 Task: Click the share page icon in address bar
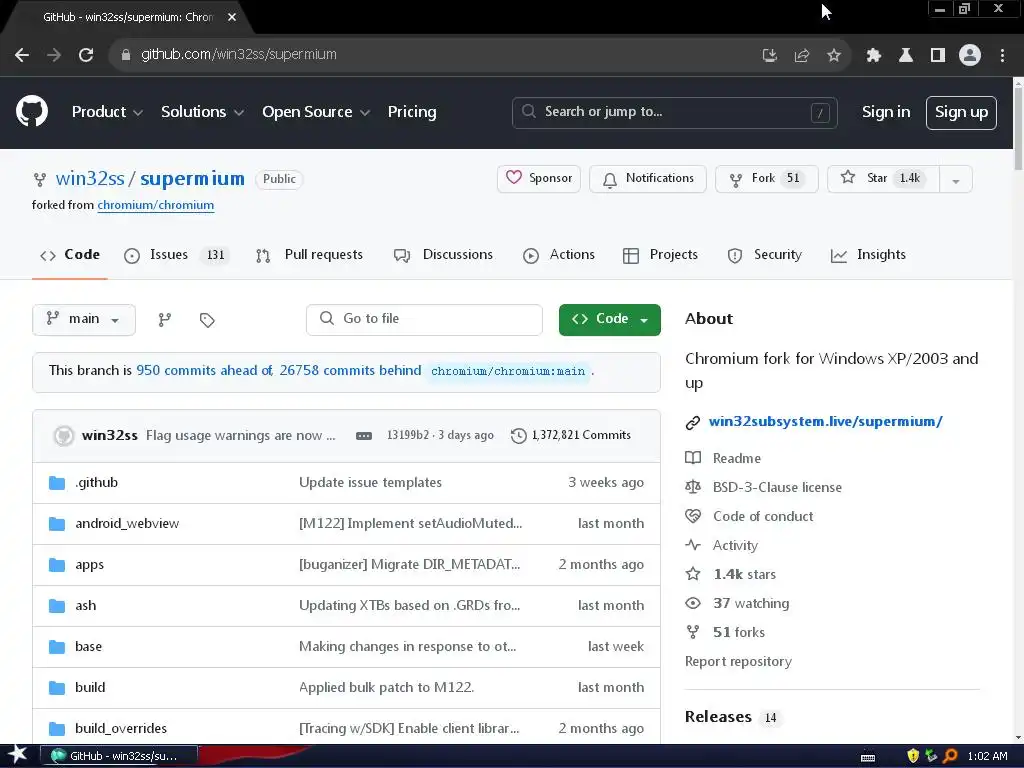(x=801, y=55)
